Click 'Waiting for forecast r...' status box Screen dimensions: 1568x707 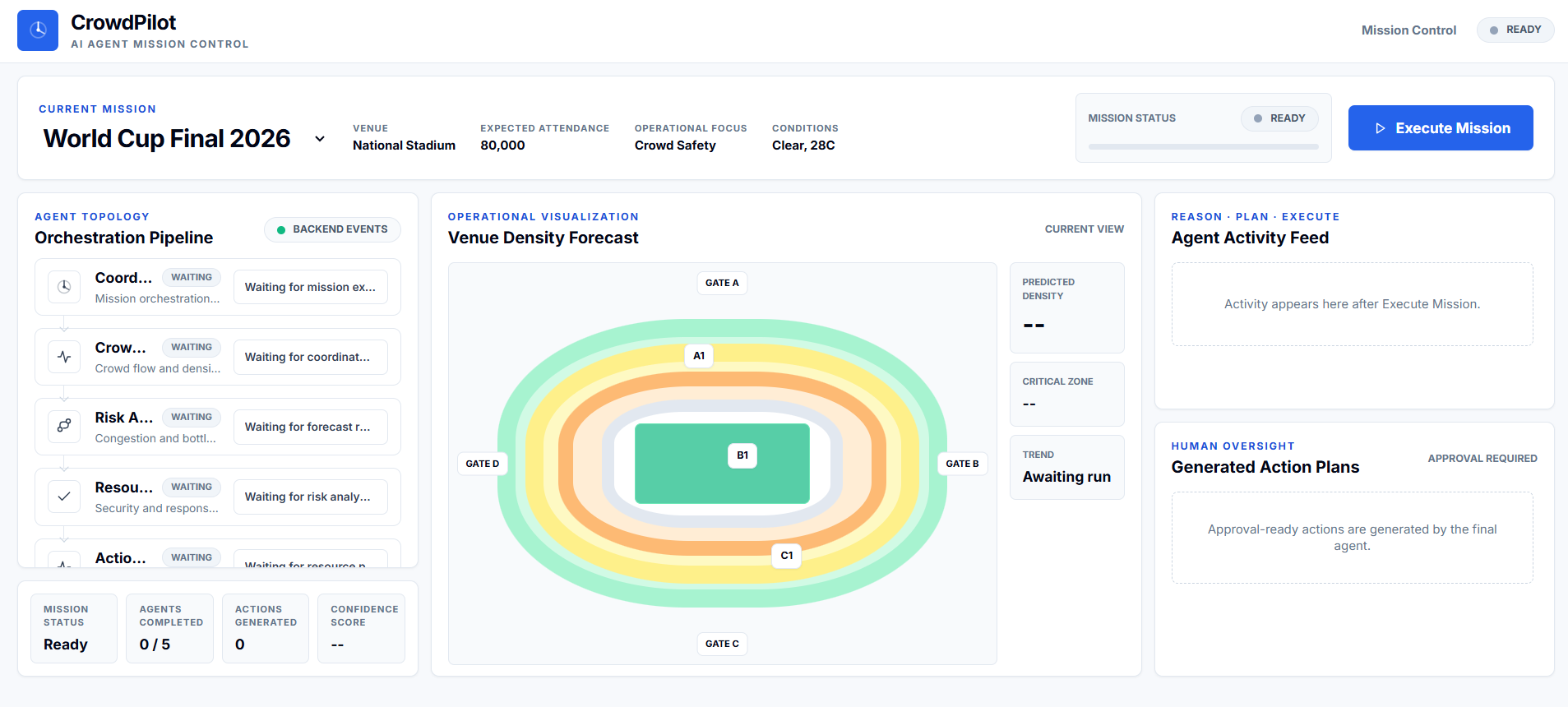pos(311,427)
